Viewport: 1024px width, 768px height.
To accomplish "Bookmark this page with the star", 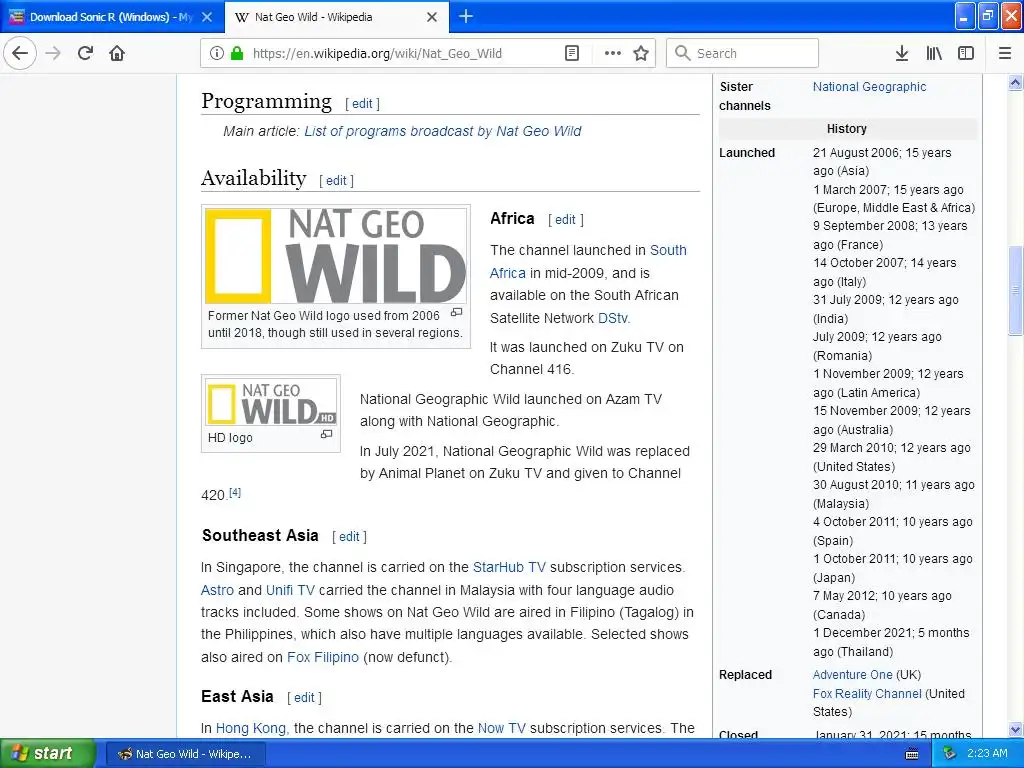I will (x=641, y=53).
